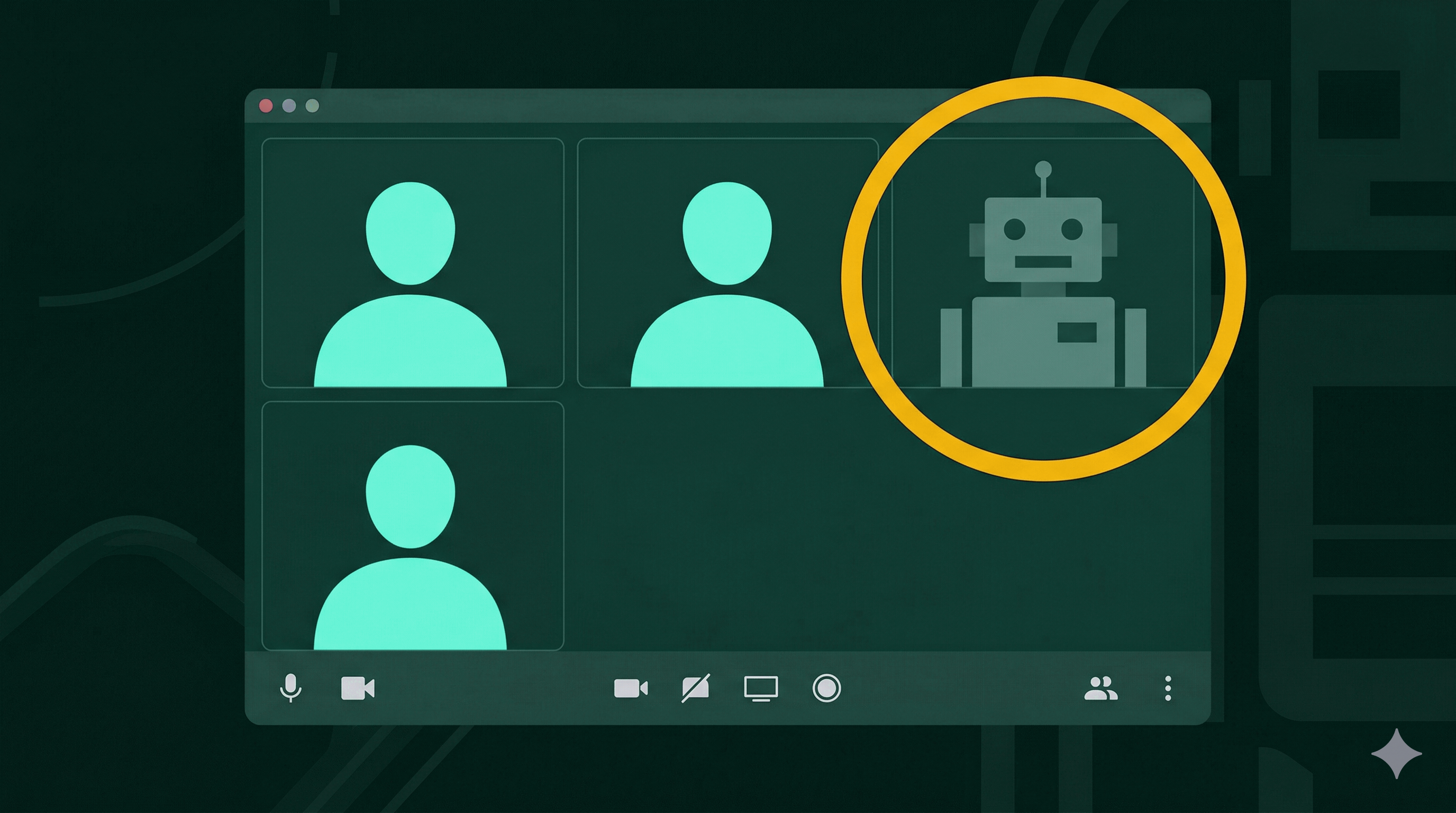Select the person tile directly left of the robot
This screenshot has height=813, width=1456.
coord(727,263)
